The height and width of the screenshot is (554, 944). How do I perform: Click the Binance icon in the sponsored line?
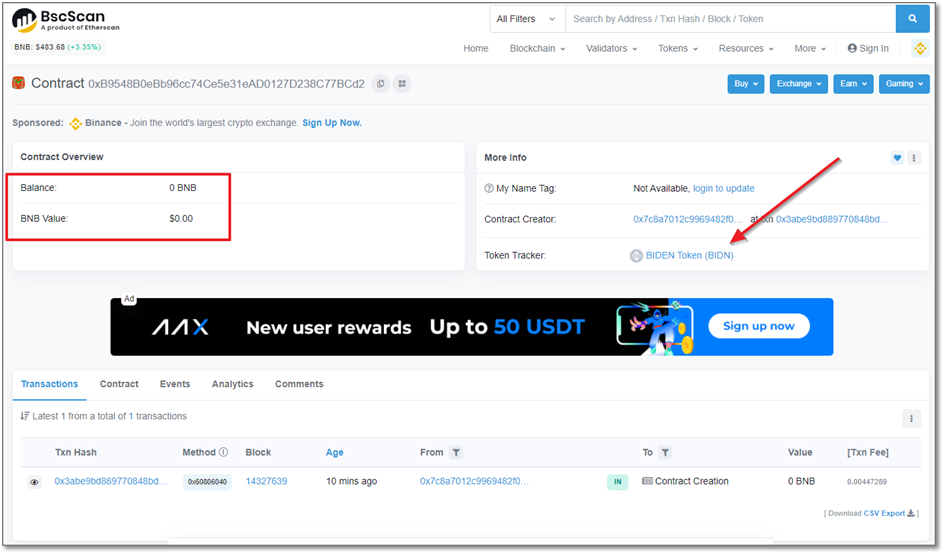pos(75,123)
